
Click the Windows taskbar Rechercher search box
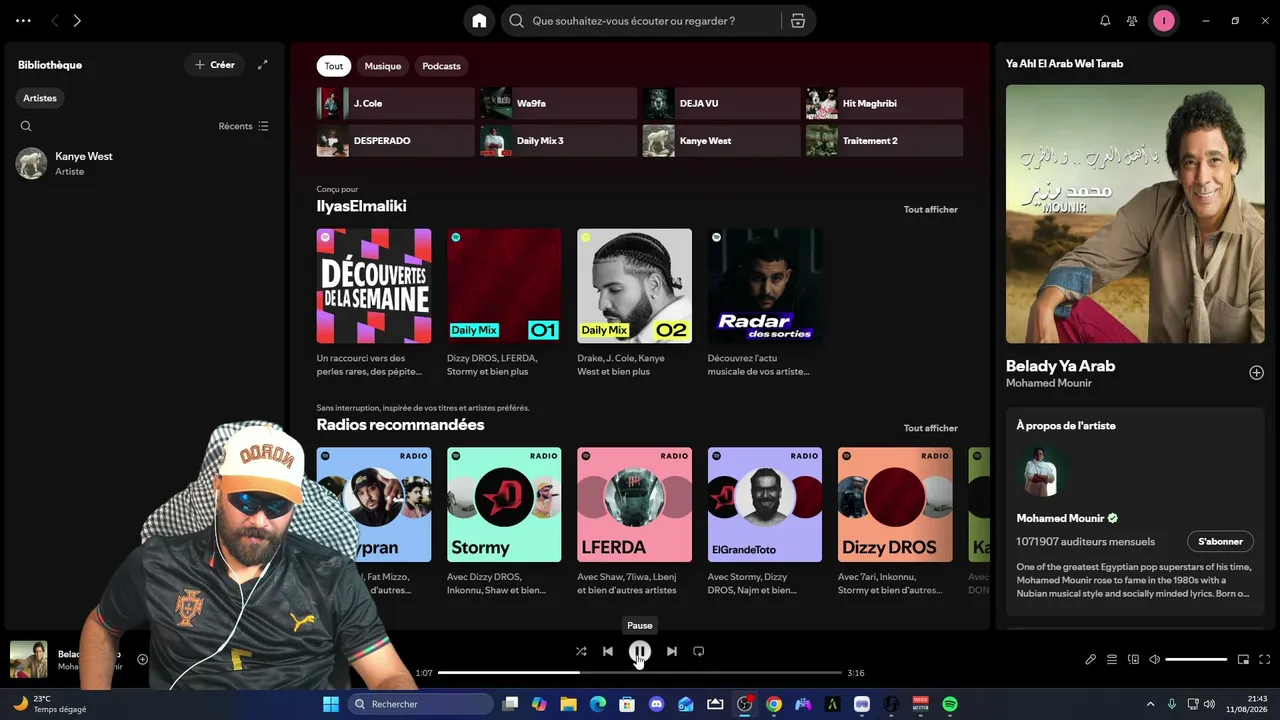[x=420, y=704]
